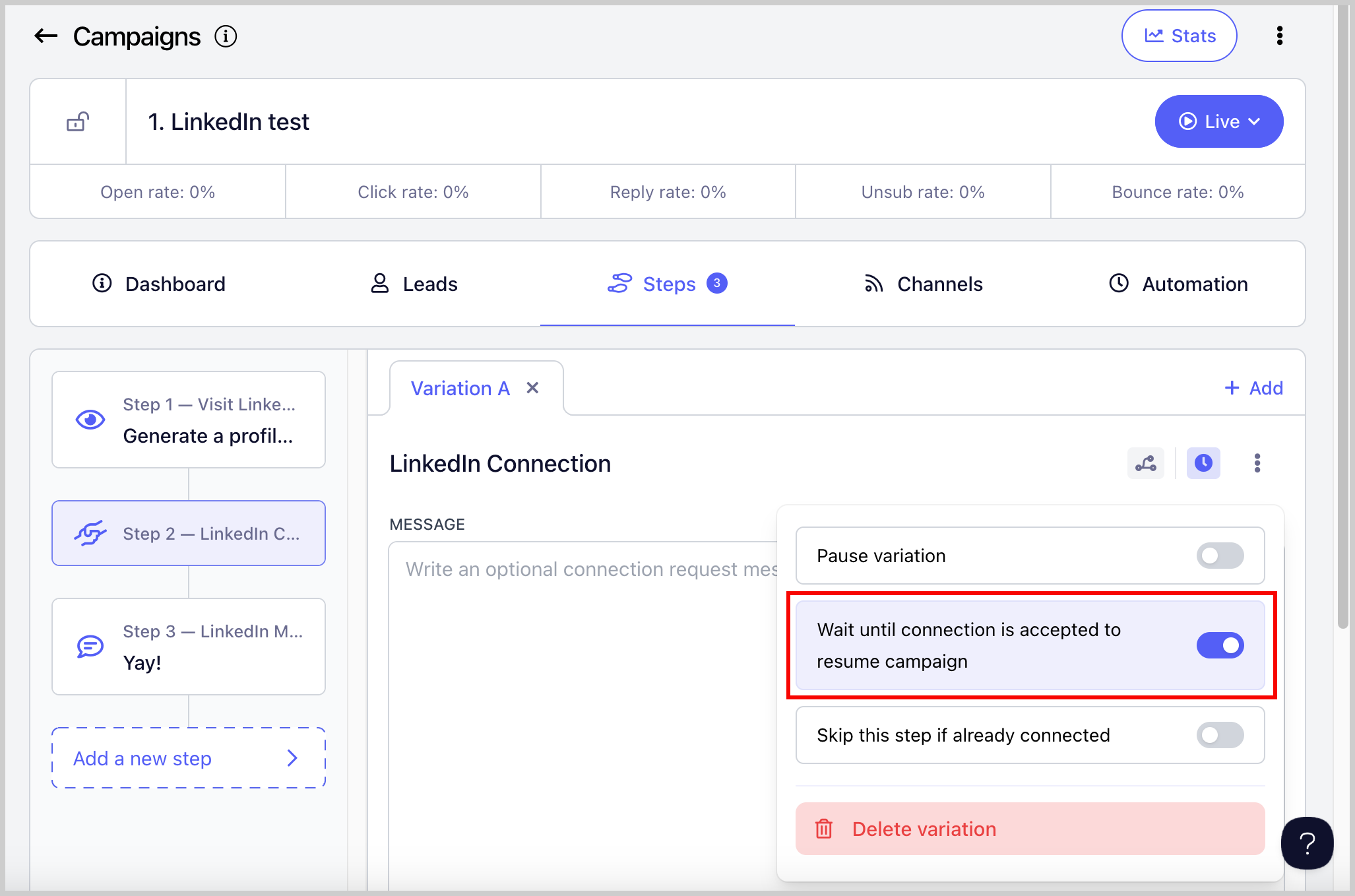
Task: Click Delete variation button
Action: point(1030,829)
